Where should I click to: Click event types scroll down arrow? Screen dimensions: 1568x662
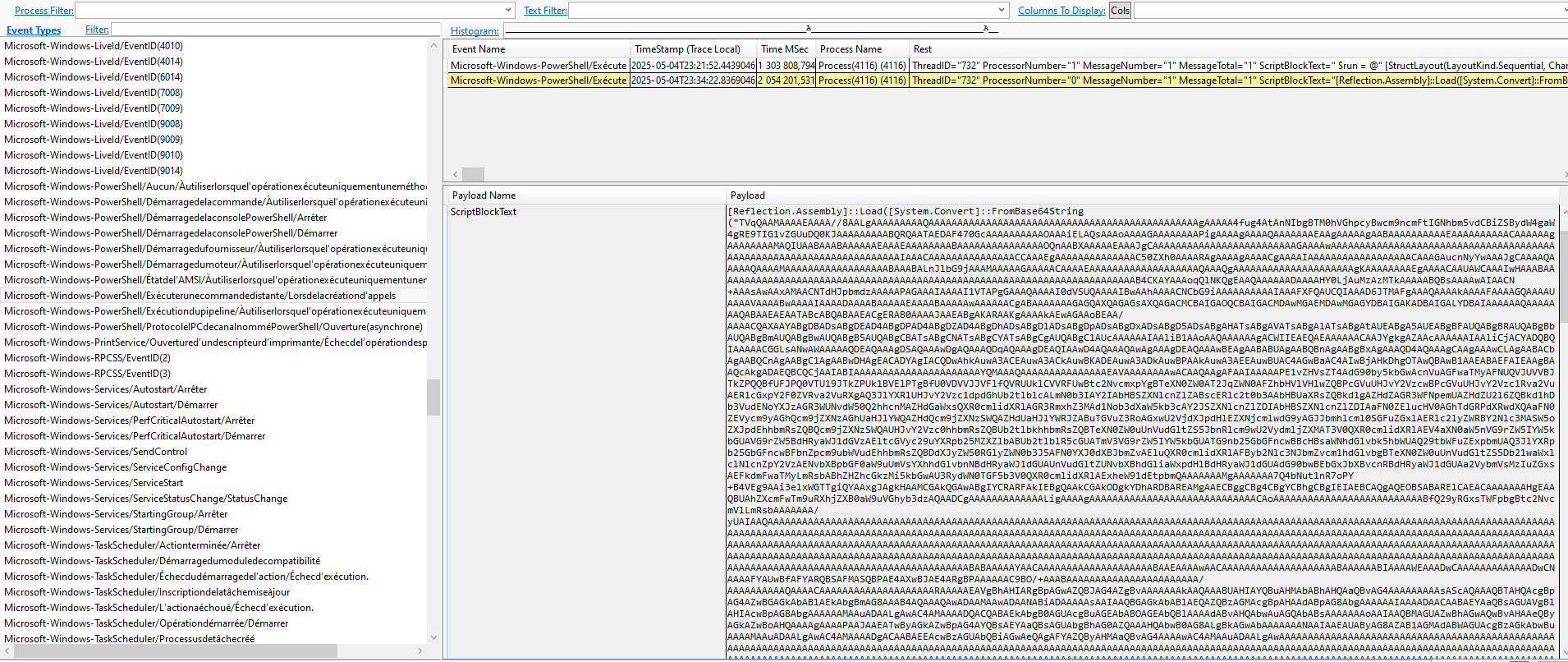[433, 637]
